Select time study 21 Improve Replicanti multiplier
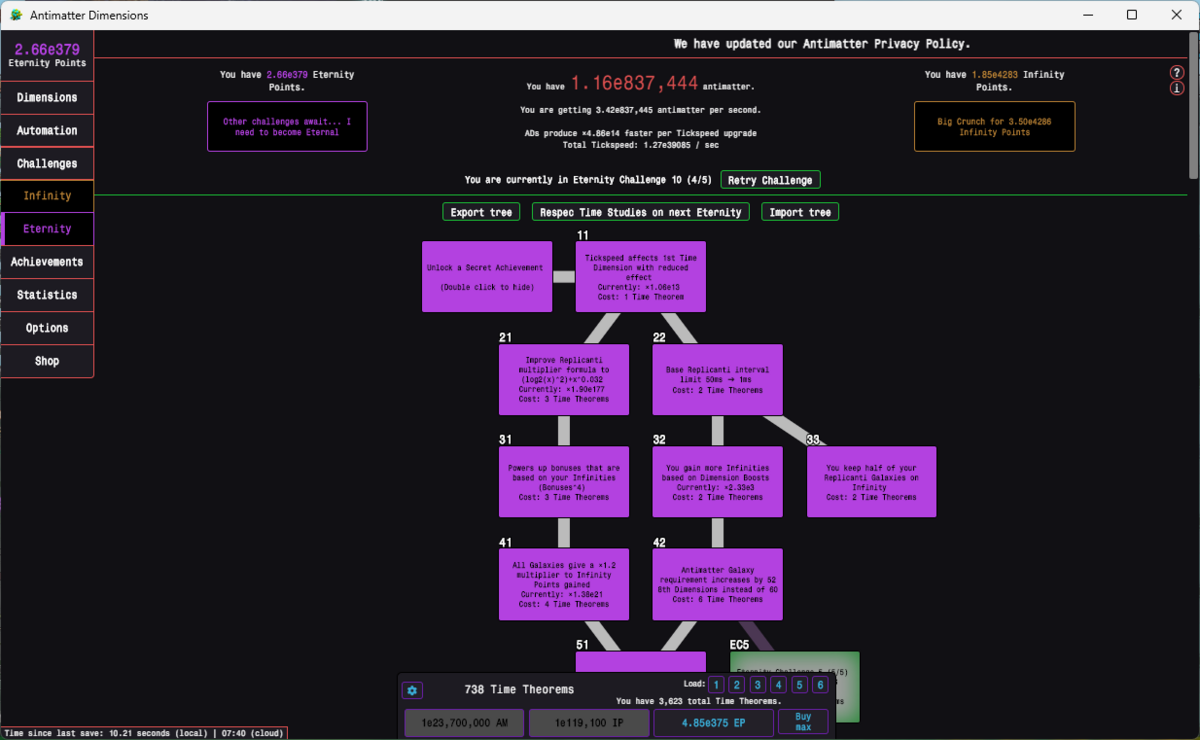Image resolution: width=1200 pixels, height=740 pixels. [x=564, y=379]
